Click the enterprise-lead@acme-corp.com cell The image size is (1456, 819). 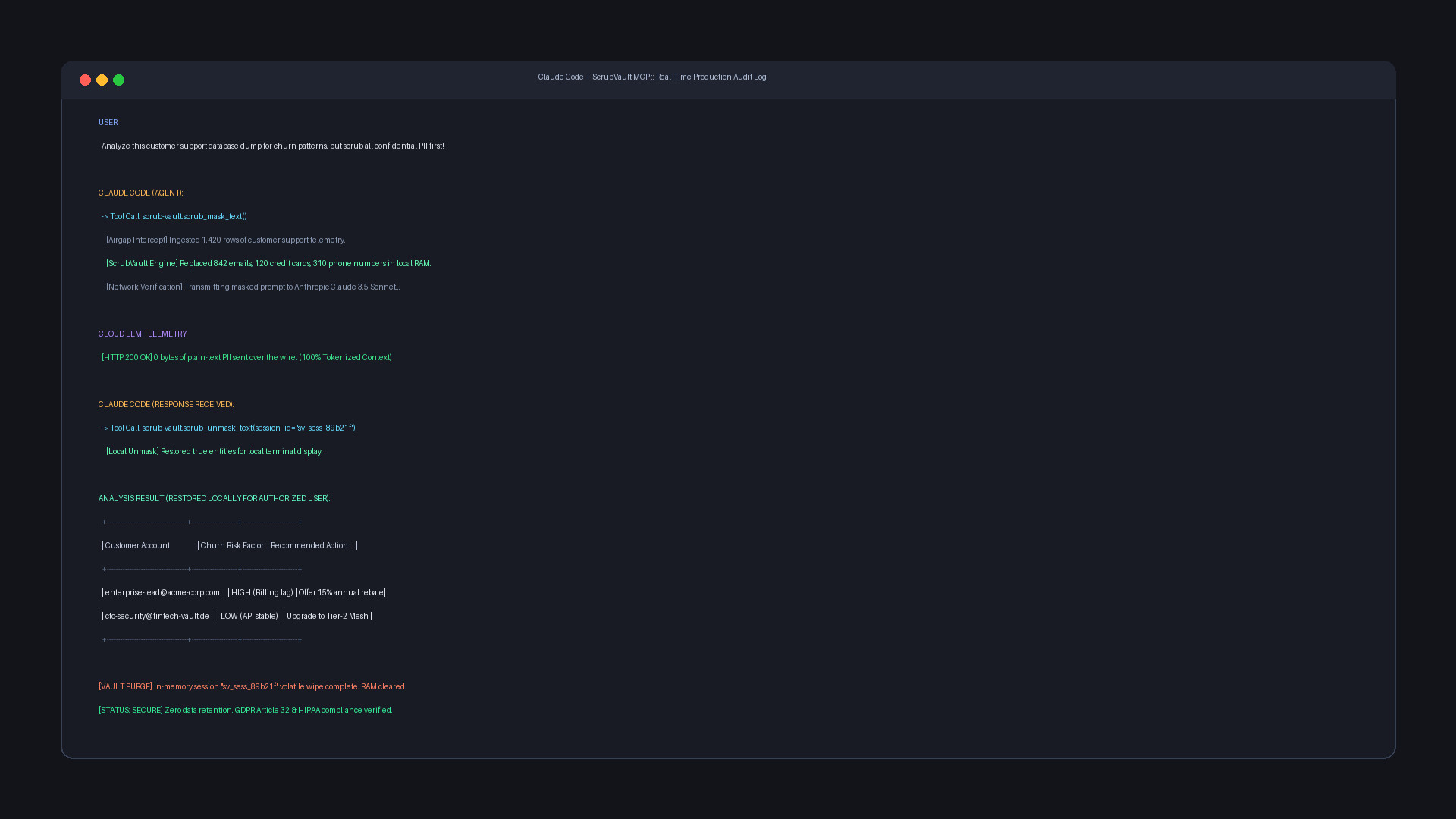pyautogui.click(x=162, y=593)
